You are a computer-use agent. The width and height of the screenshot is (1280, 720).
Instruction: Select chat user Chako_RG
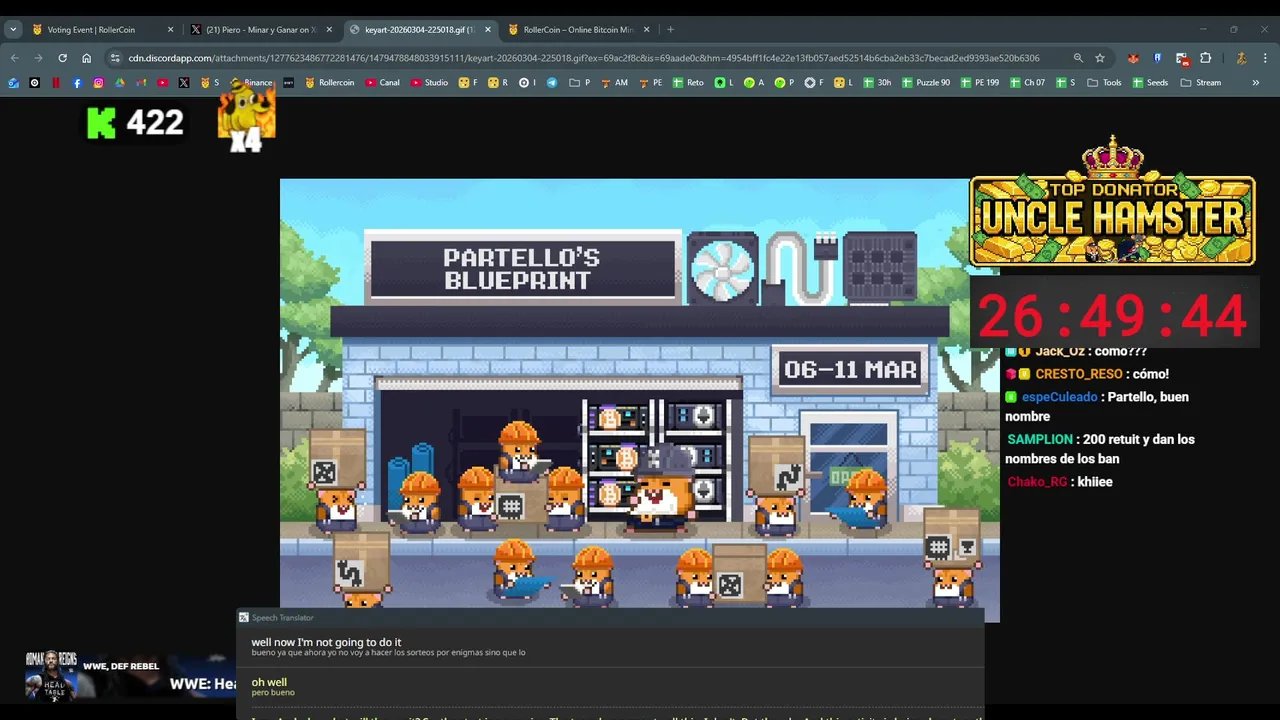[x=1037, y=482]
